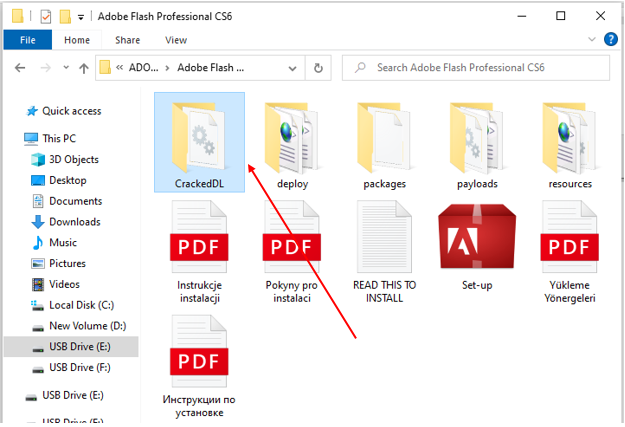
Task: Click the Search Adobe Flash Professional CS6 box
Action: tap(476, 68)
